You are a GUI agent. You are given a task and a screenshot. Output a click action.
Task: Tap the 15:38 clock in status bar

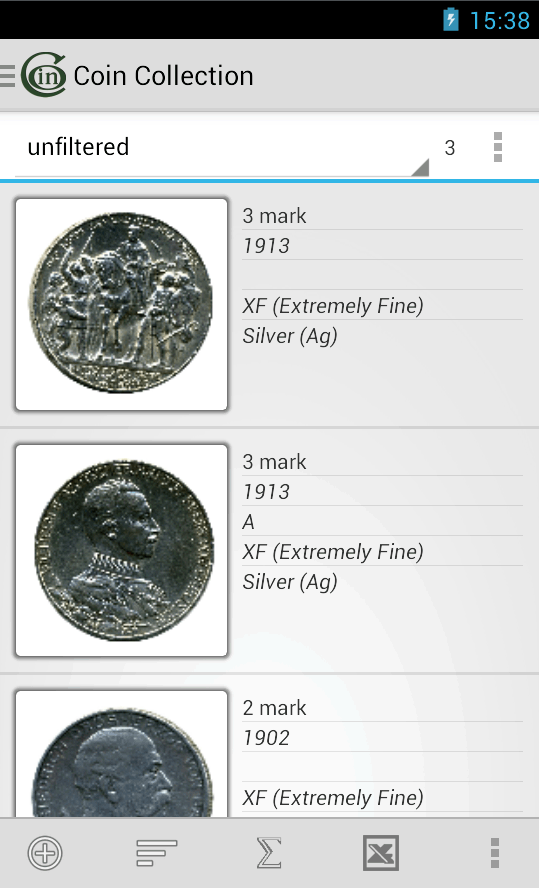(500, 20)
